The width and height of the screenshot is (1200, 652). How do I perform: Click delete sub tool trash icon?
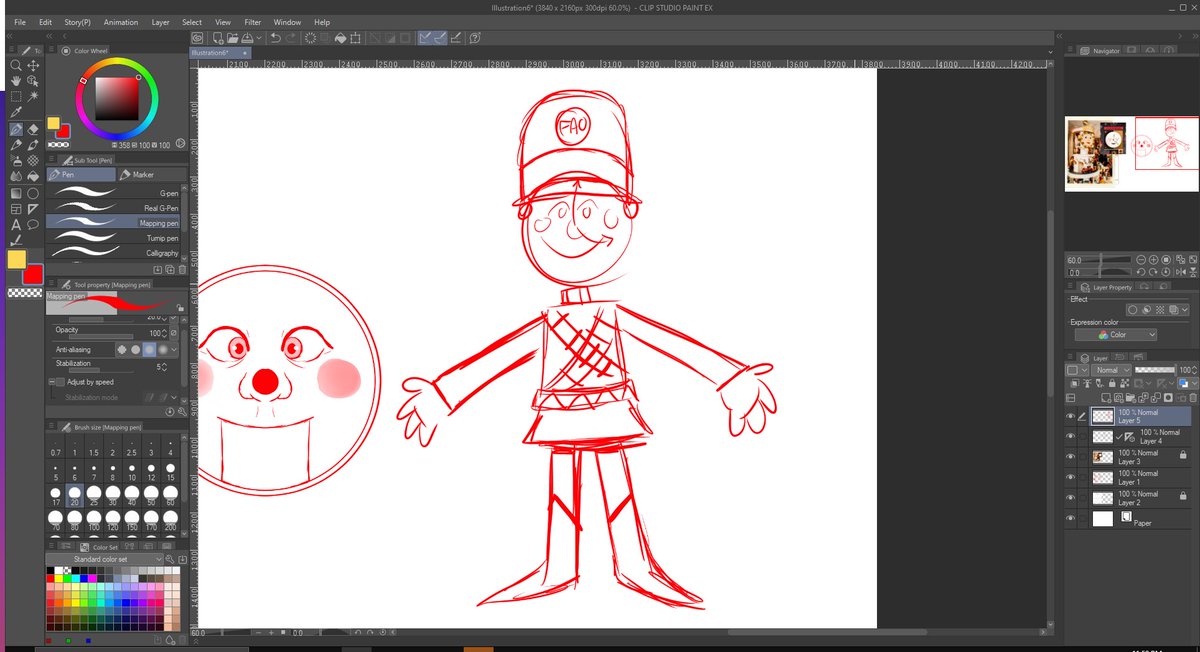tap(182, 269)
